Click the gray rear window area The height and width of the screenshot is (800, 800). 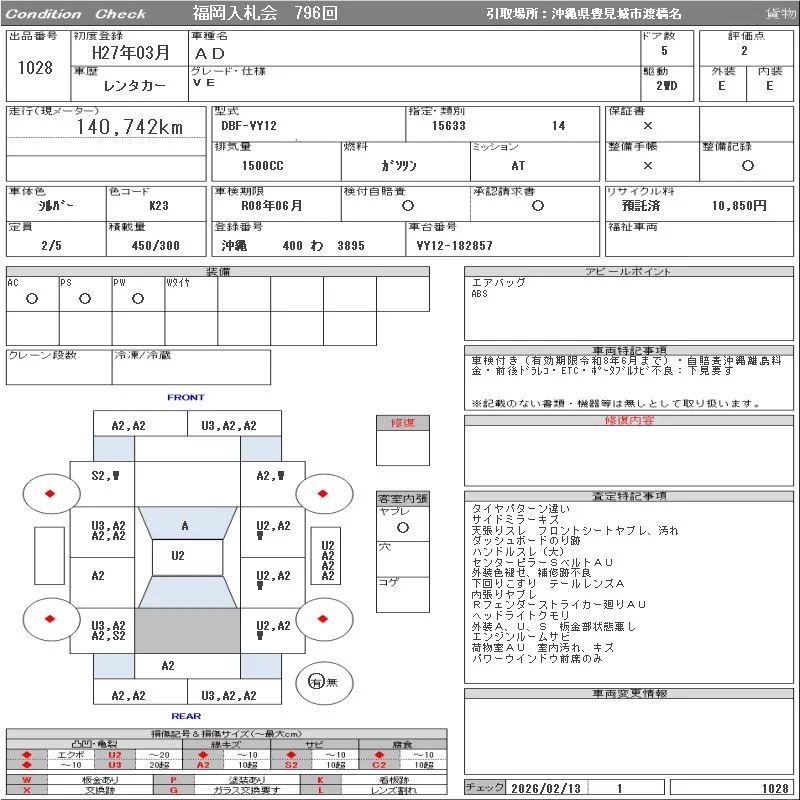point(185,631)
